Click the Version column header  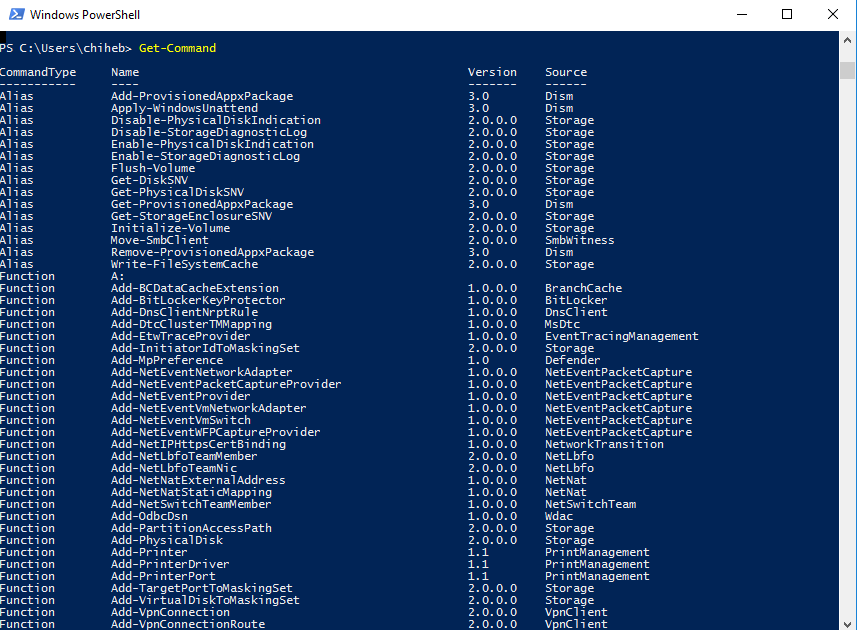[492, 72]
